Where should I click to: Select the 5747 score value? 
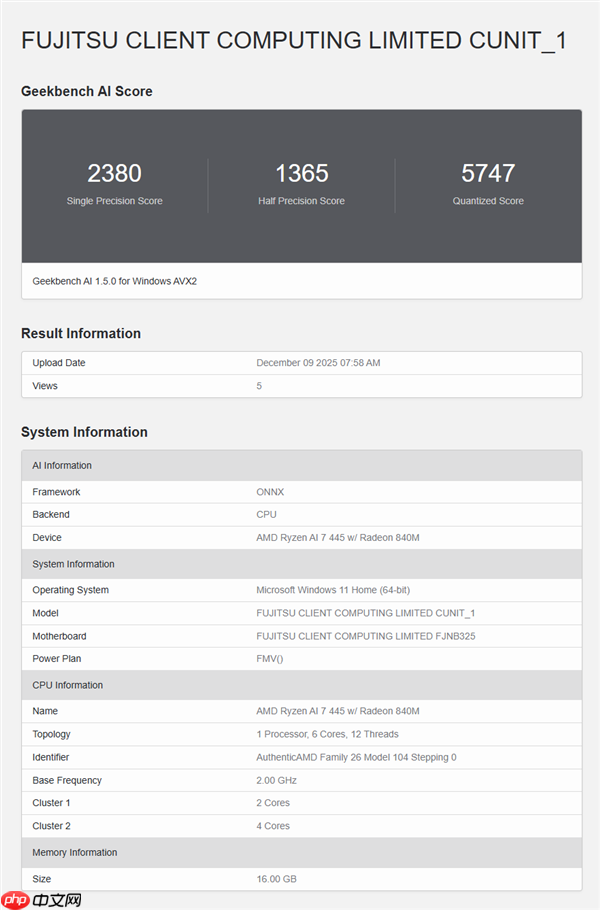pos(488,173)
